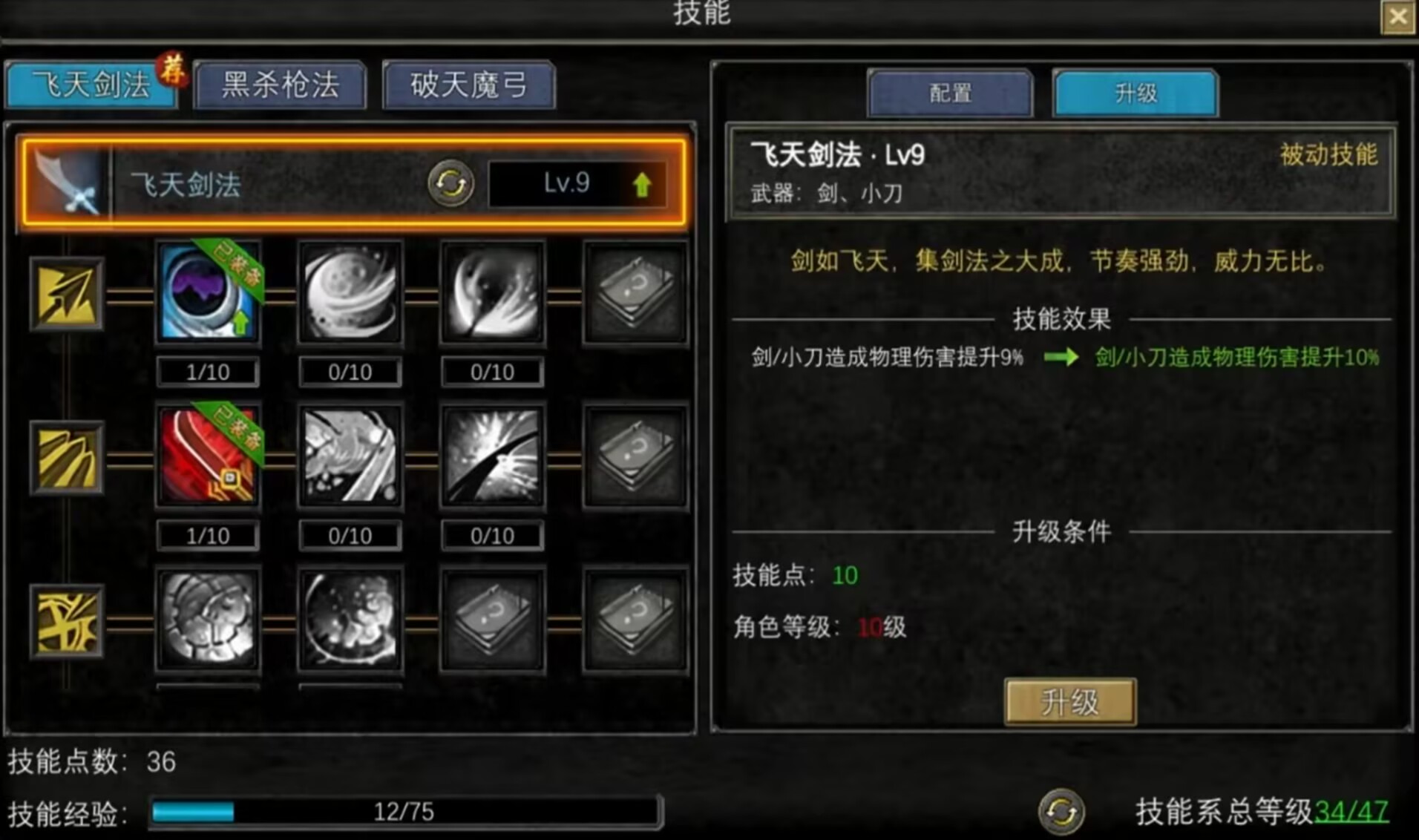Click the grey swirling orb skill, first row
The height and width of the screenshot is (840, 1419).
350,292
